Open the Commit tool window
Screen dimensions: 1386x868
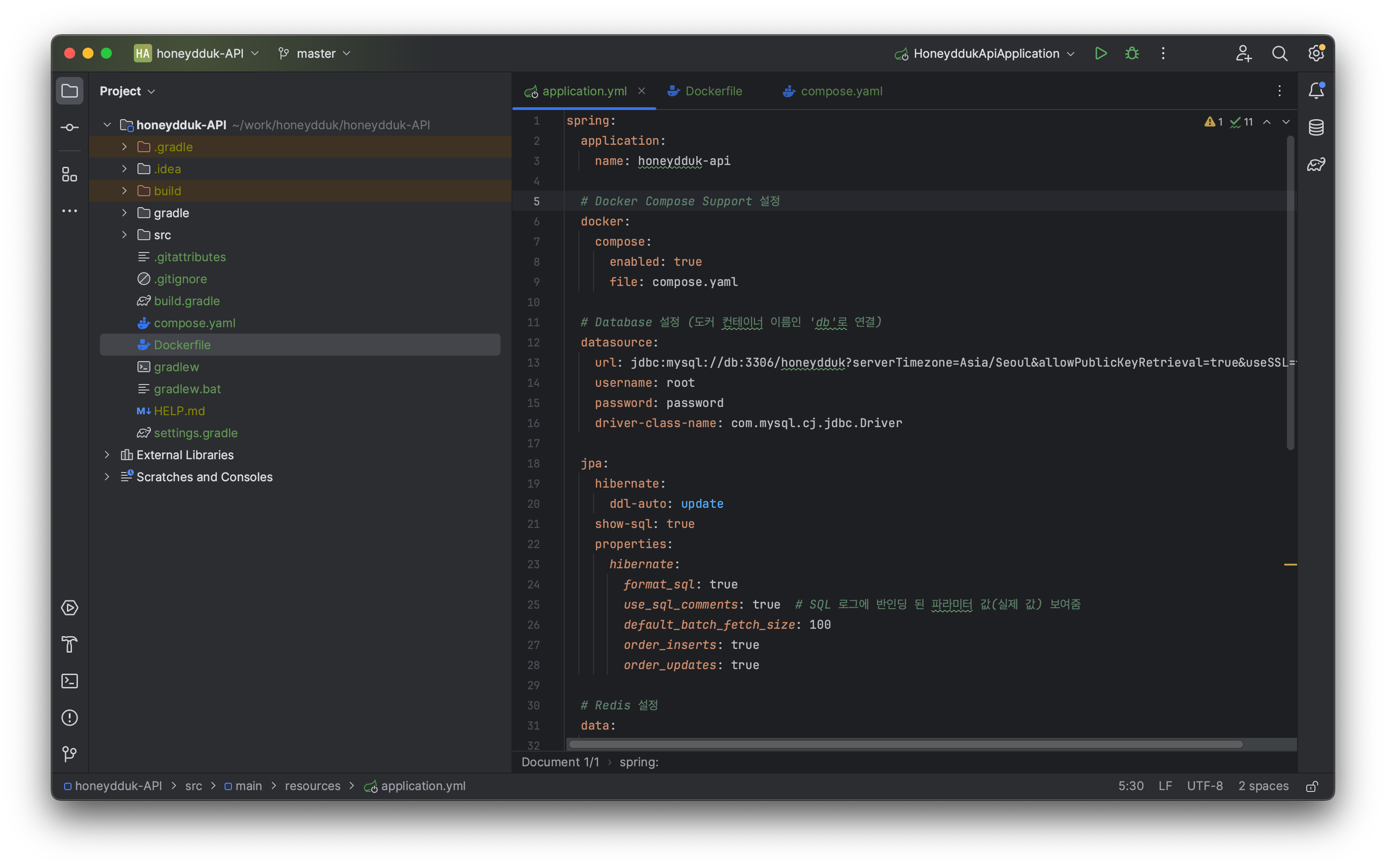(70, 127)
